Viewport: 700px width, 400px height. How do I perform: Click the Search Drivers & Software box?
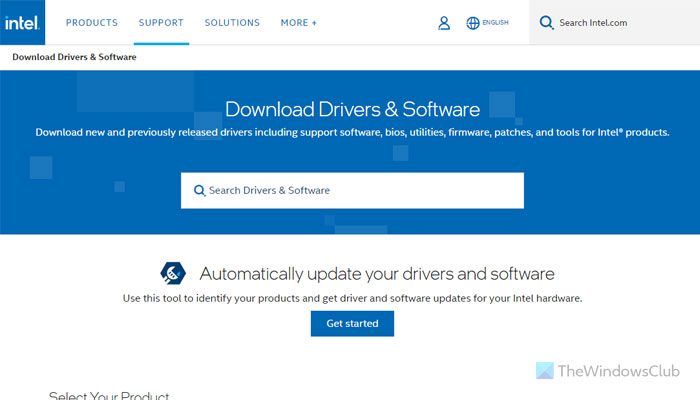[x=352, y=191]
